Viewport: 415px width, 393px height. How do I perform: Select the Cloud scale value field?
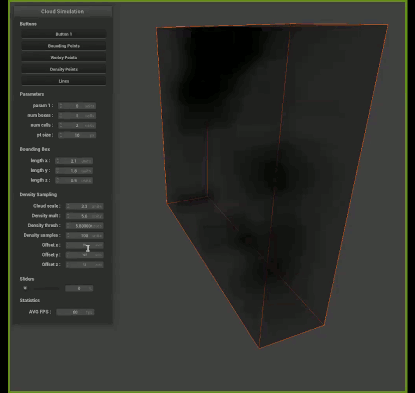point(85,206)
